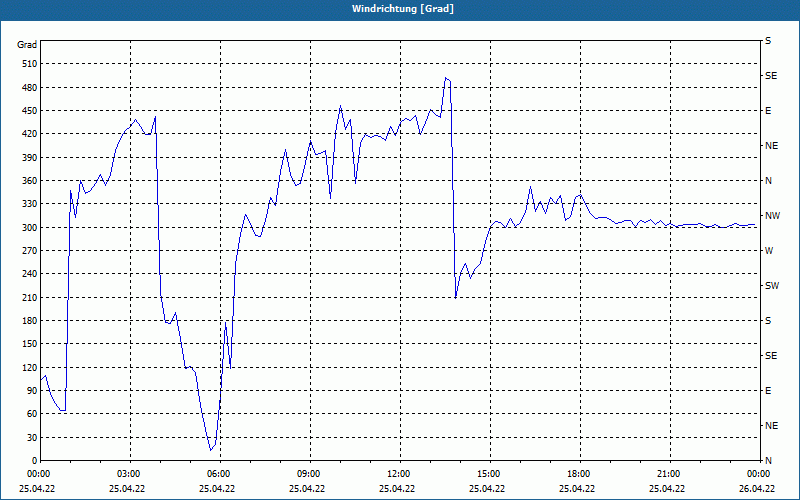Click the 480 y-axis value
The width and height of the screenshot is (800, 500).
point(30,88)
